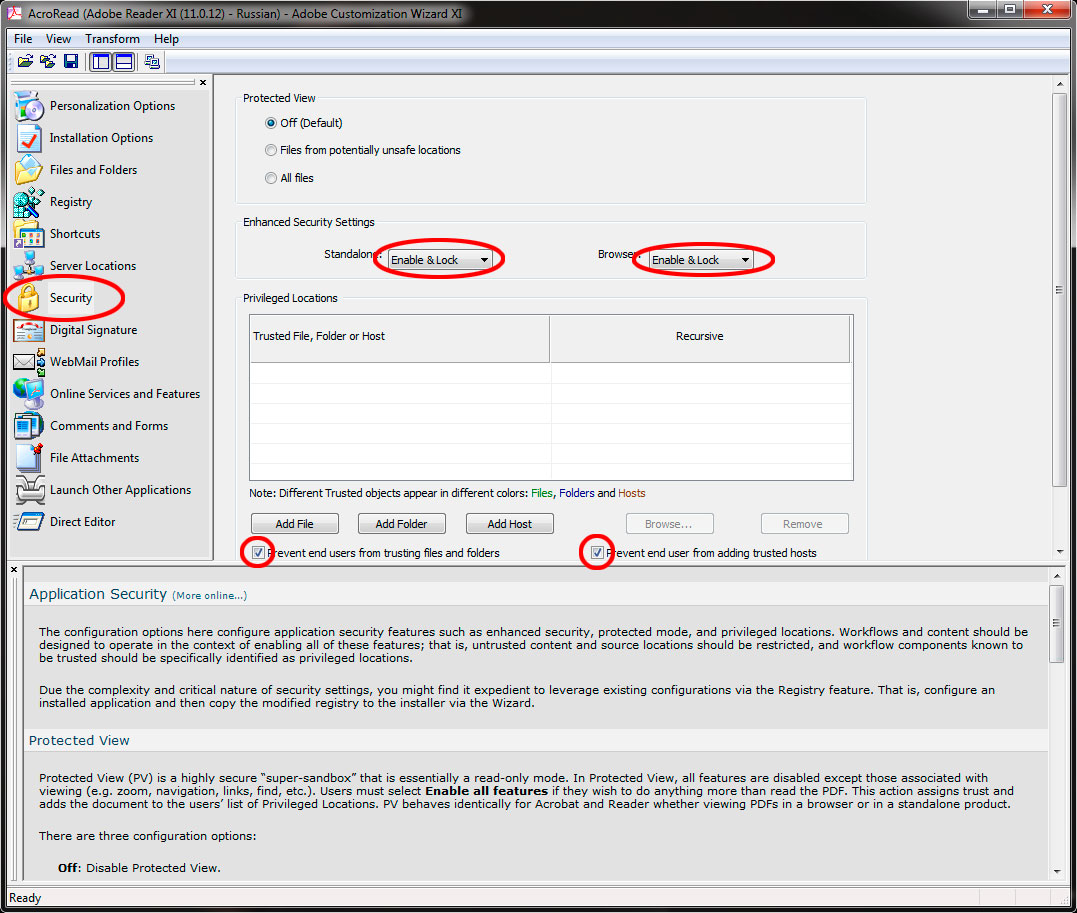Screen dimensions: 1077x913
Task: Open the File menu
Action: pyautogui.click(x=23, y=39)
